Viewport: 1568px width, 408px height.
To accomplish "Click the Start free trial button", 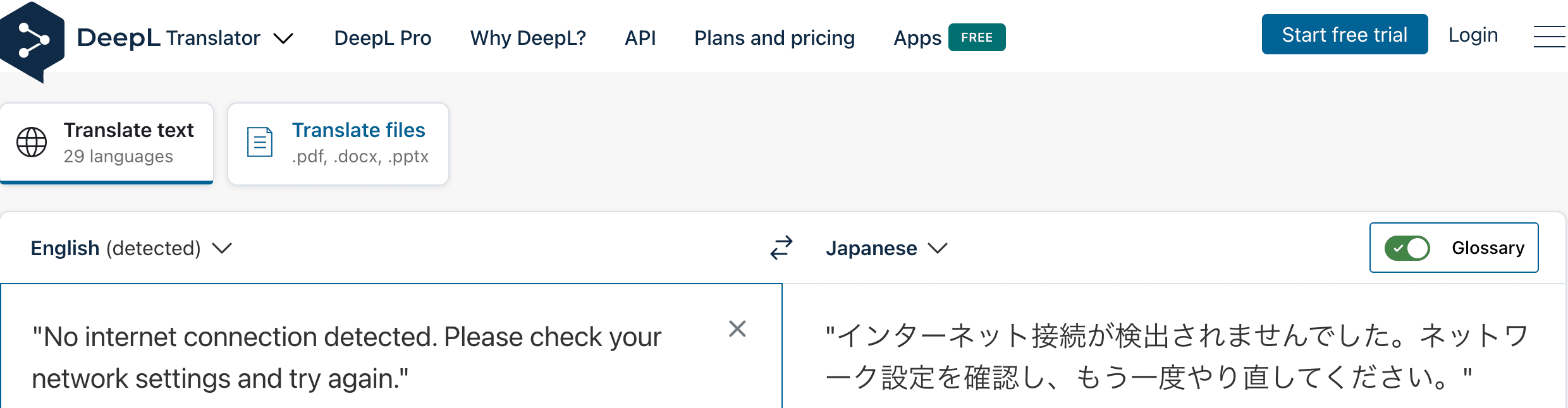I will 1344,35.
